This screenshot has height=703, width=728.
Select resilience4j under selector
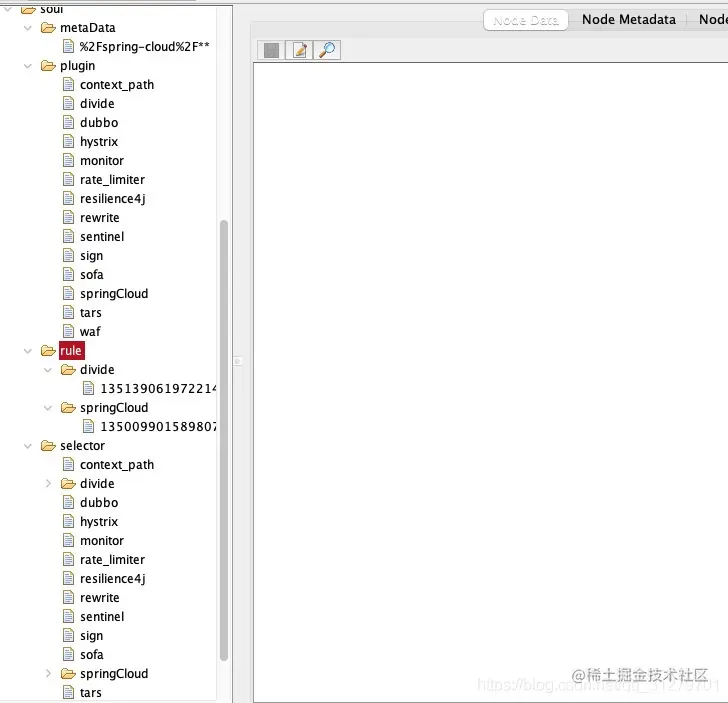(x=113, y=579)
